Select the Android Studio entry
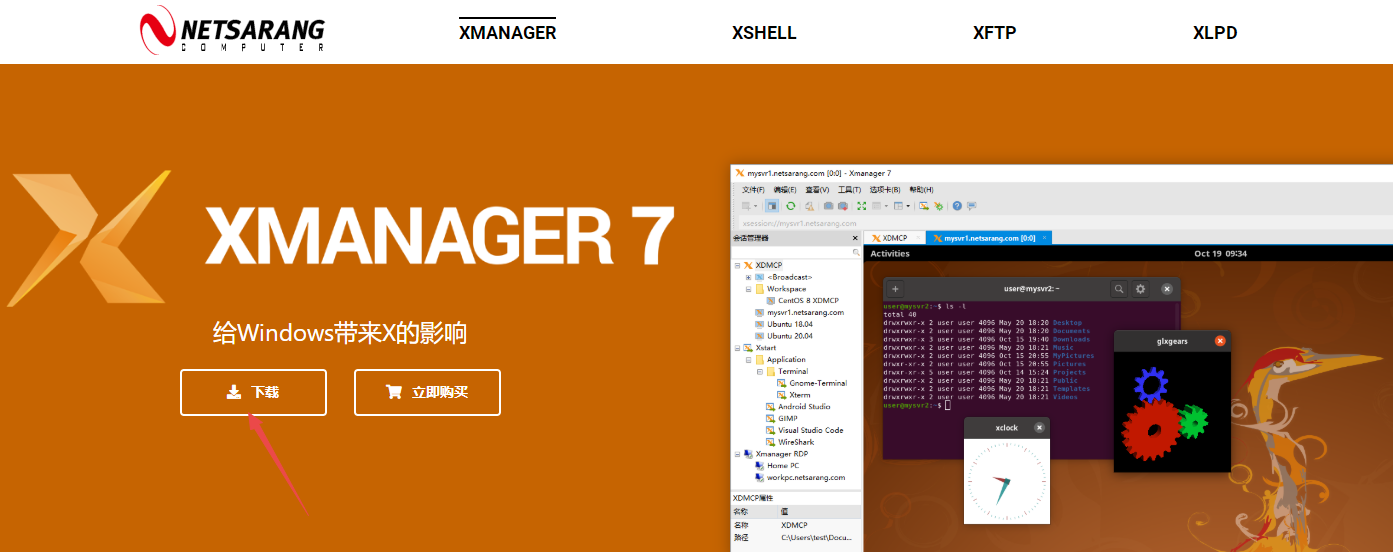 pyautogui.click(x=804, y=407)
